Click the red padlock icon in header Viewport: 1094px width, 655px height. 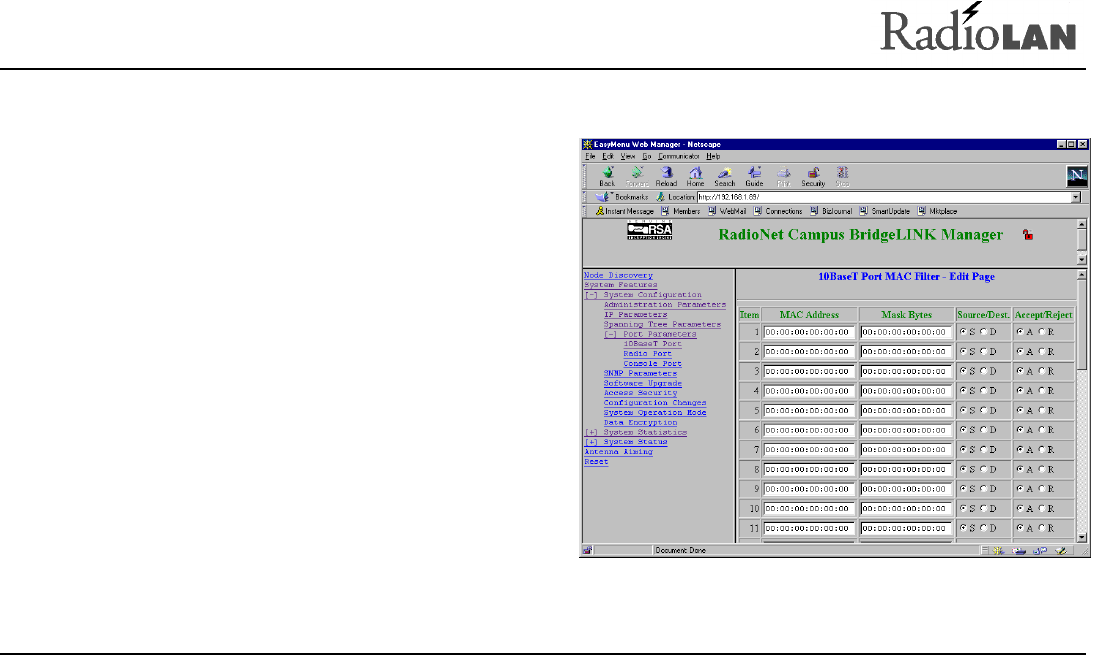1027,235
